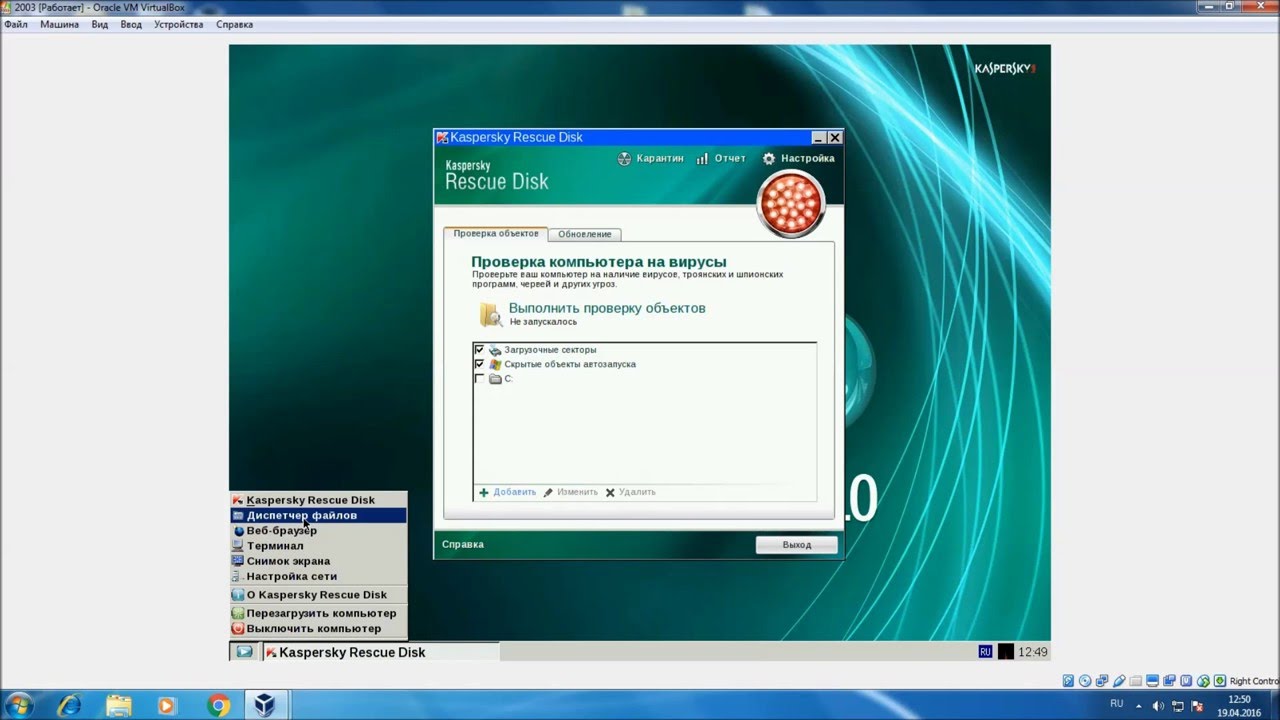Click VirtualBox USB devices status icon
This screenshot has width=1280, height=720.
(x=1119, y=681)
